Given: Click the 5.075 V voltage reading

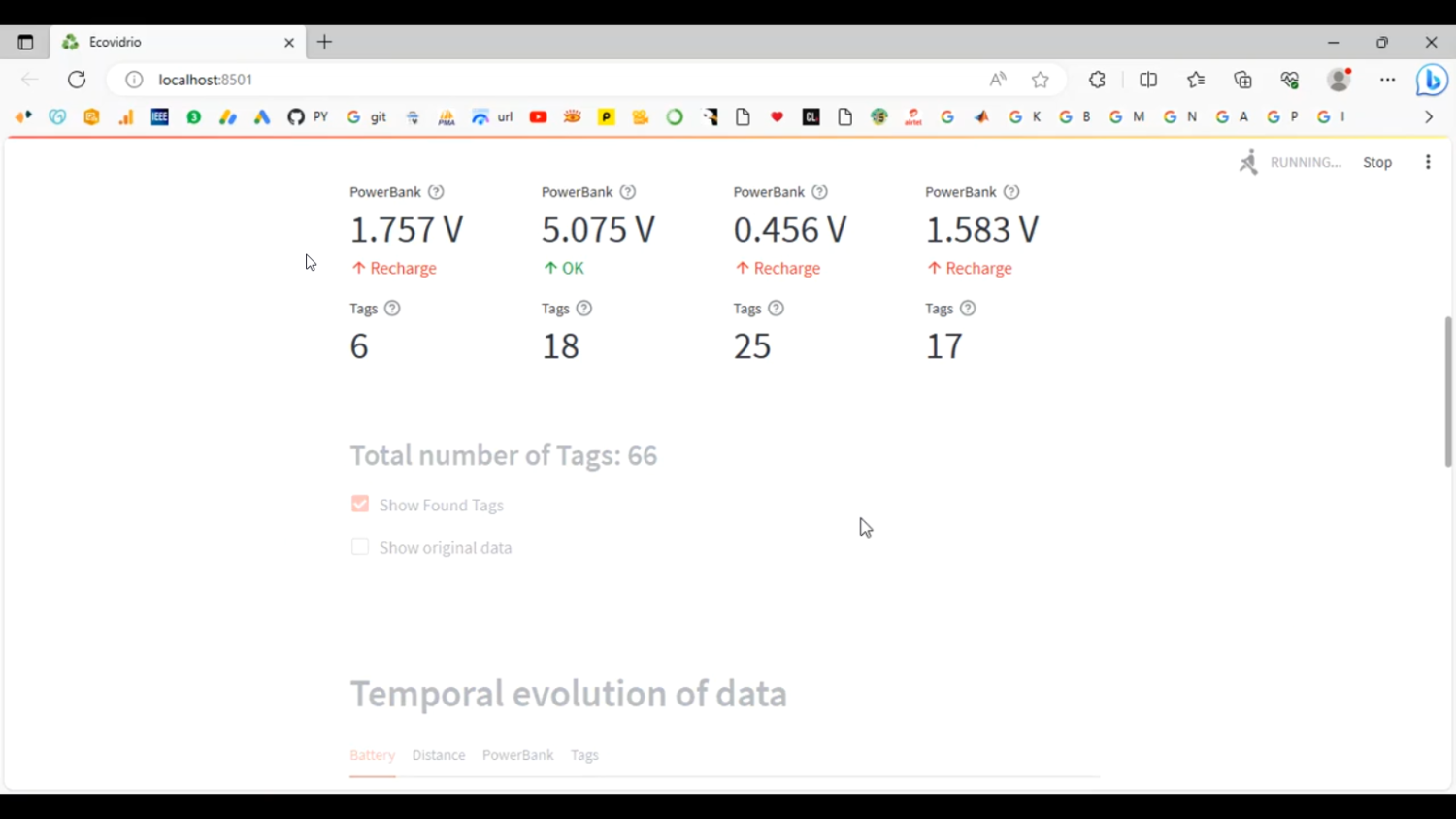Looking at the screenshot, I should (598, 230).
